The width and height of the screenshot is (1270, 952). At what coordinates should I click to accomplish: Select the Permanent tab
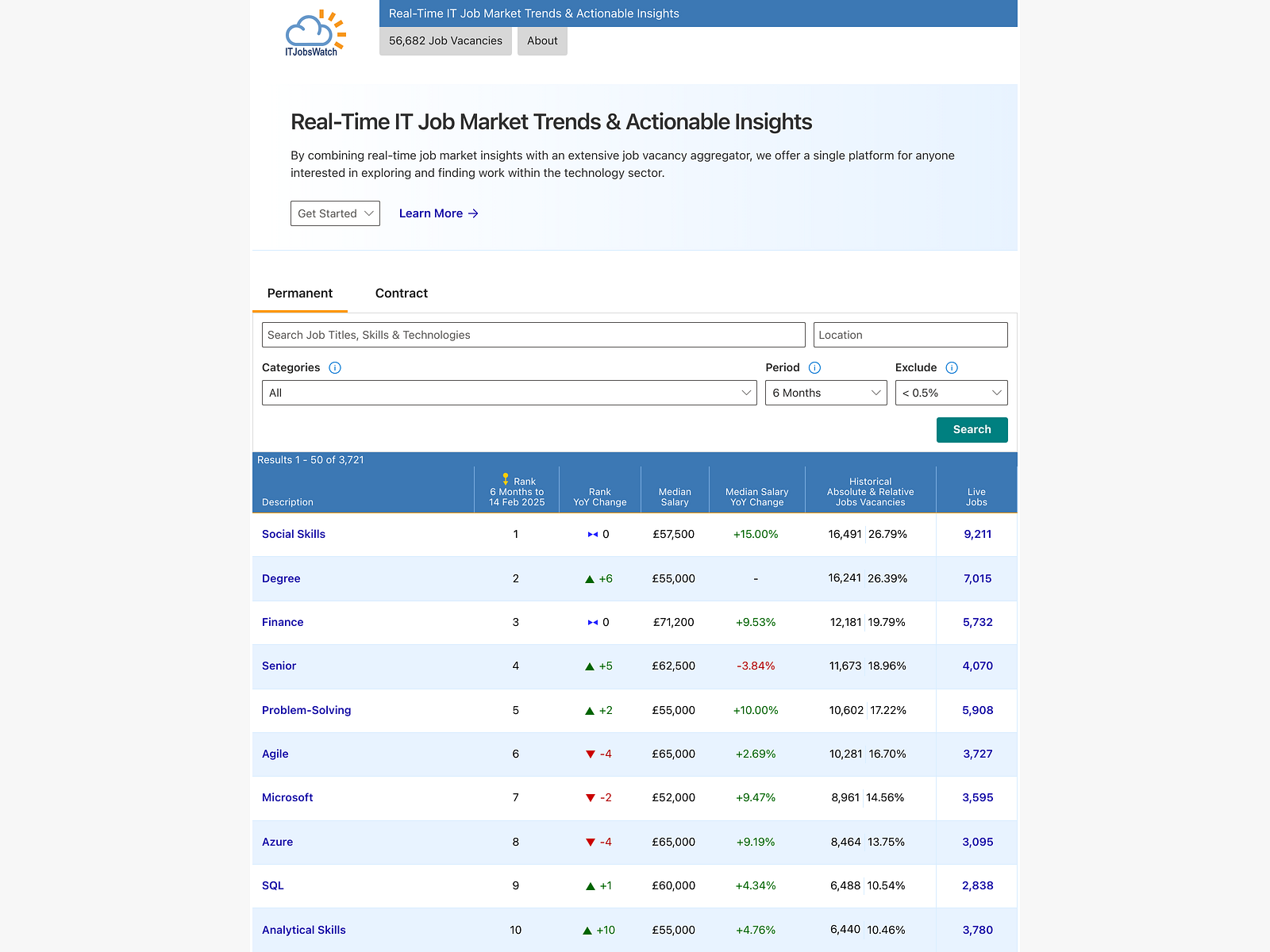[x=299, y=293]
